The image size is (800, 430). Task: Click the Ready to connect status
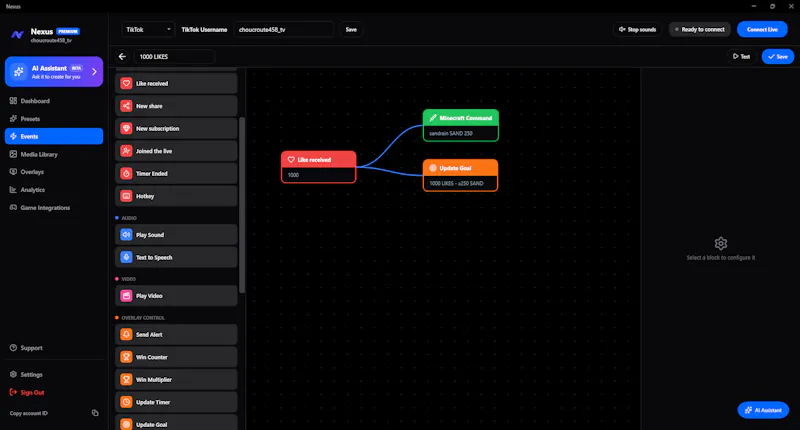click(x=699, y=30)
